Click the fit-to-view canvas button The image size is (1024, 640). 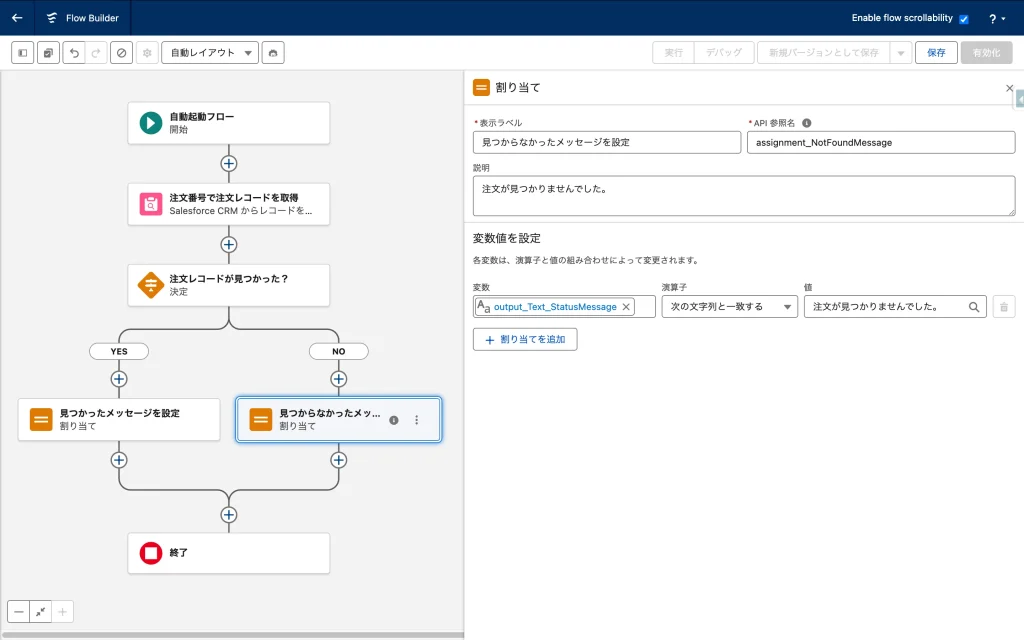point(41,611)
